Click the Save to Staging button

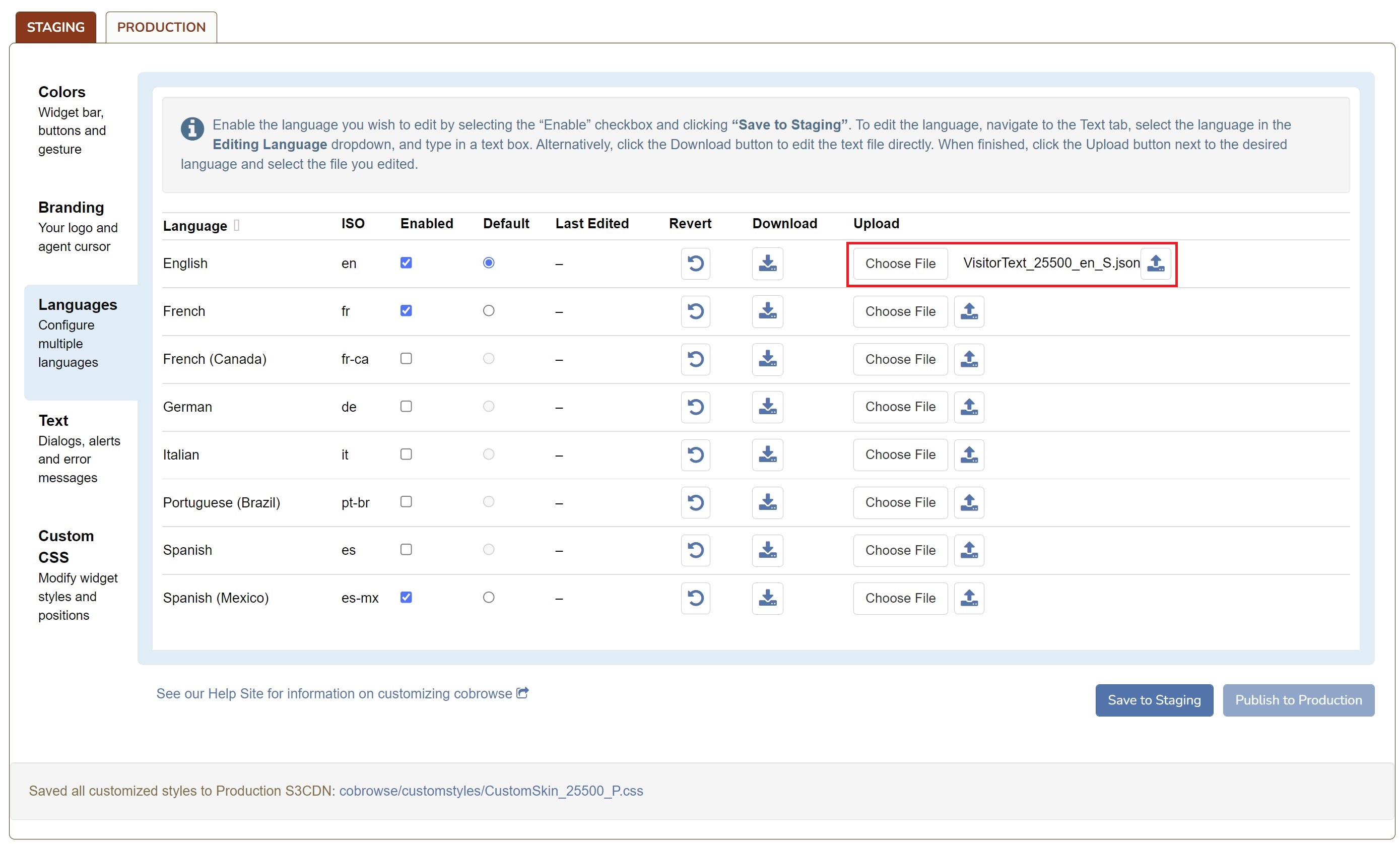(x=1154, y=700)
